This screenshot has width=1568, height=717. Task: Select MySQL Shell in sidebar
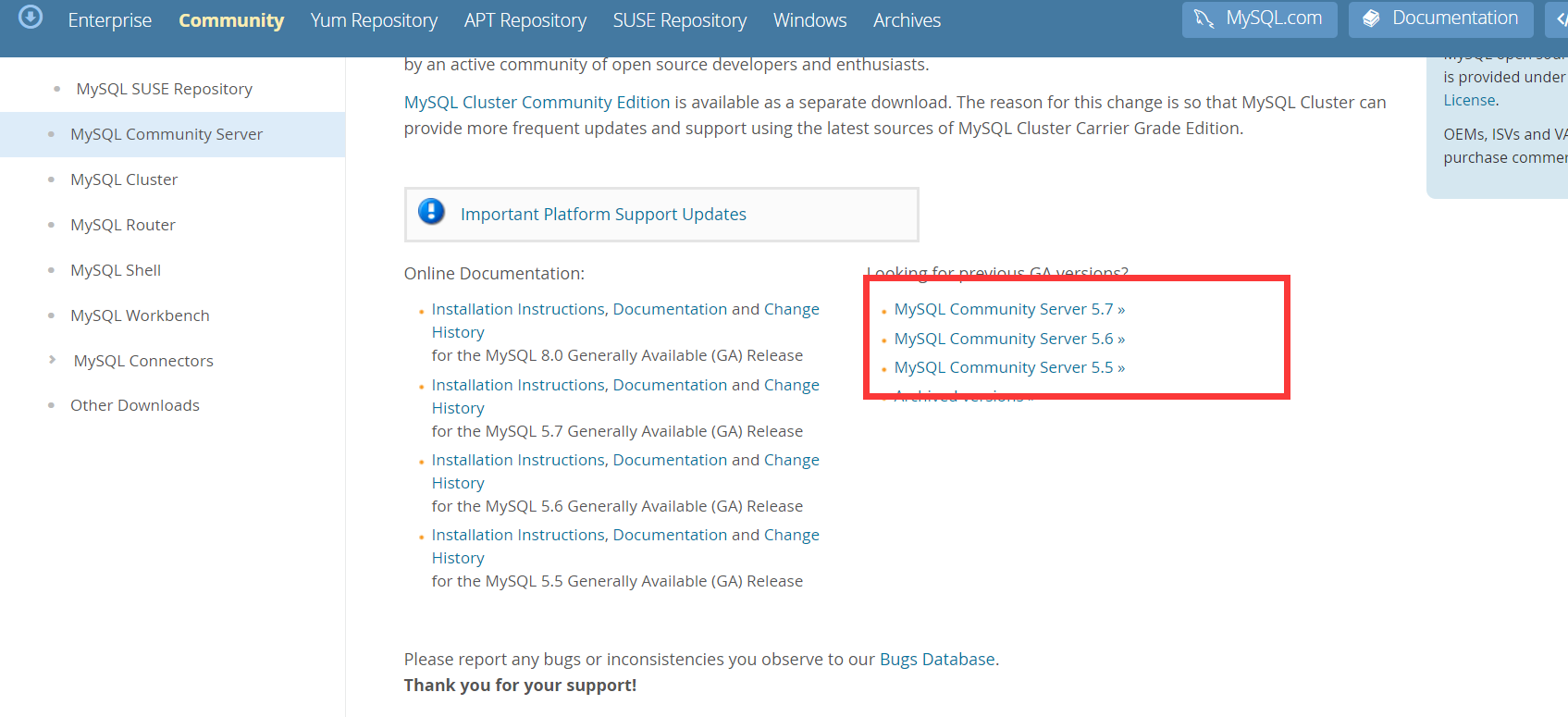pyautogui.click(x=116, y=270)
